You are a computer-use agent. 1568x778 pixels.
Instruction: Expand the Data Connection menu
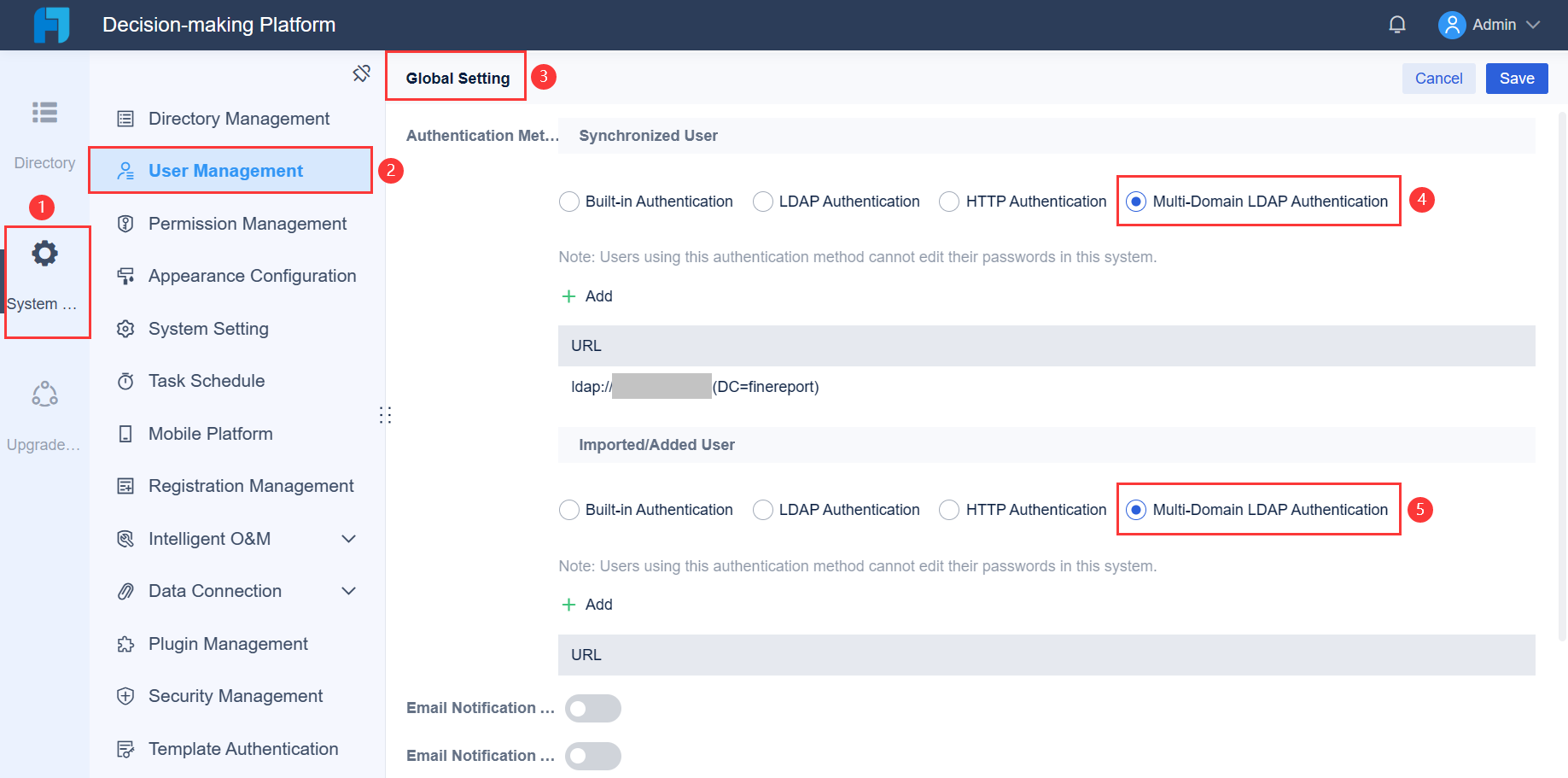[348, 590]
